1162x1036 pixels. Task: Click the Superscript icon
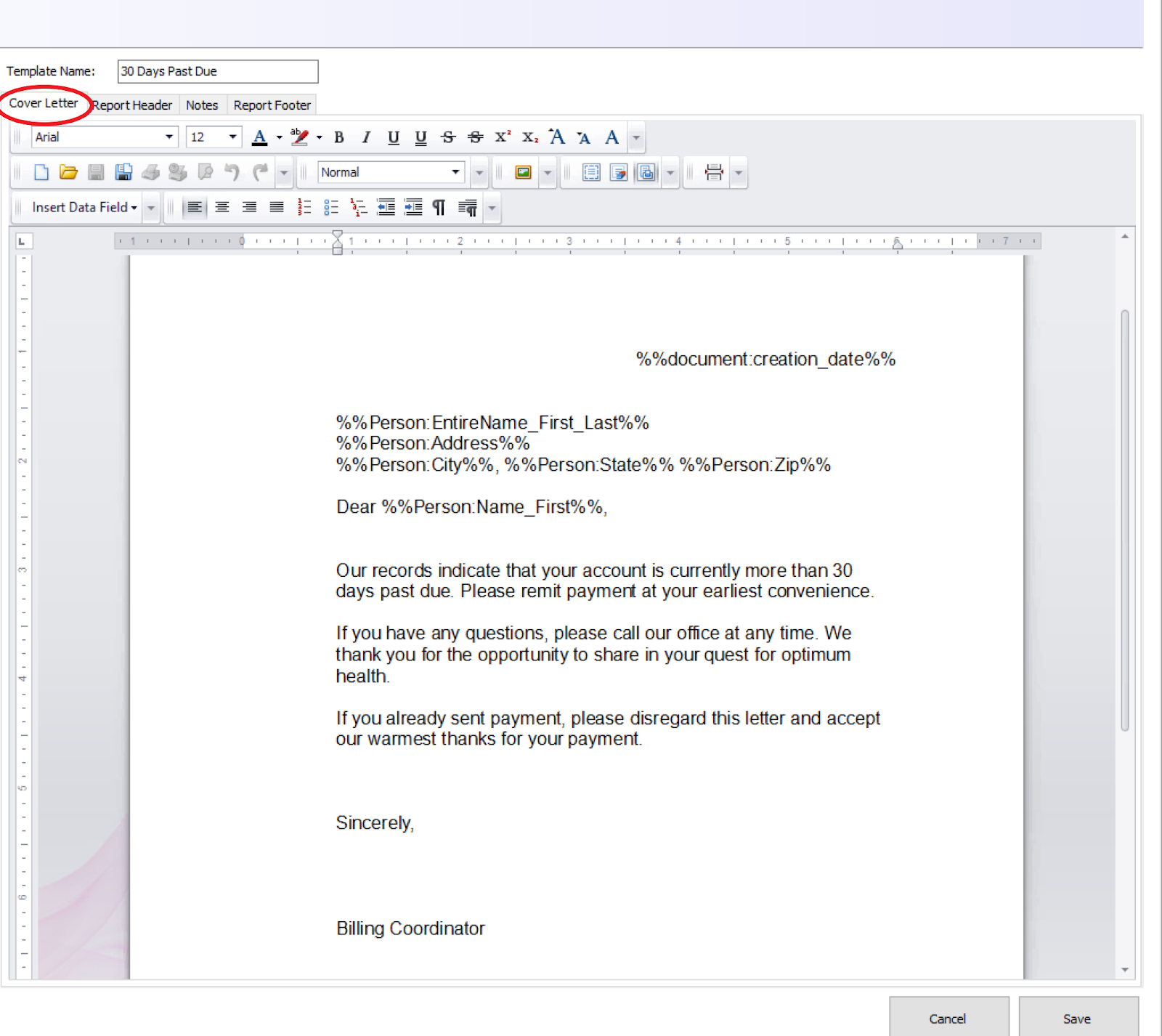click(x=501, y=137)
